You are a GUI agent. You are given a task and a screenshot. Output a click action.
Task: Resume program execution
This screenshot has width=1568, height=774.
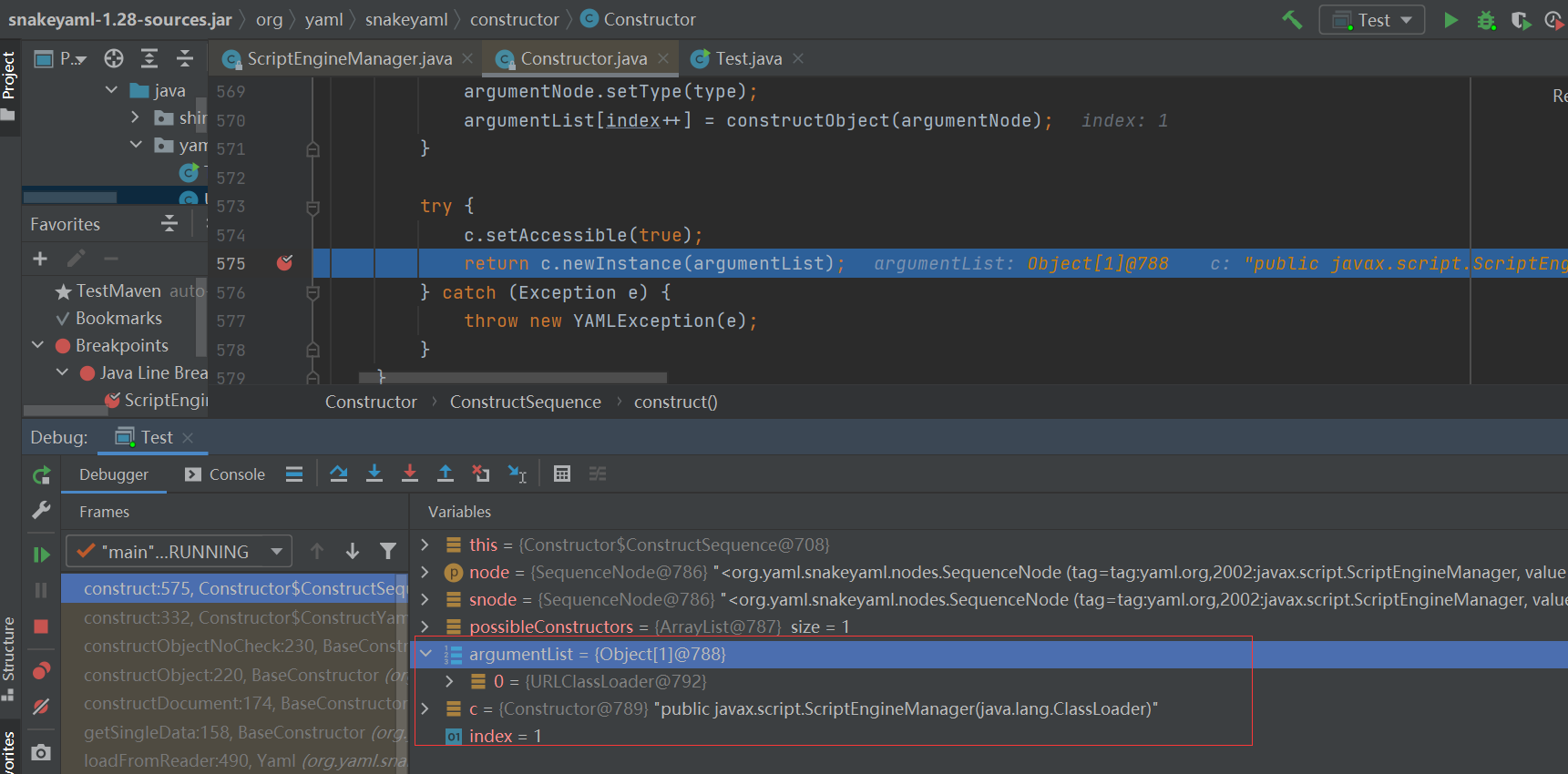(x=41, y=555)
